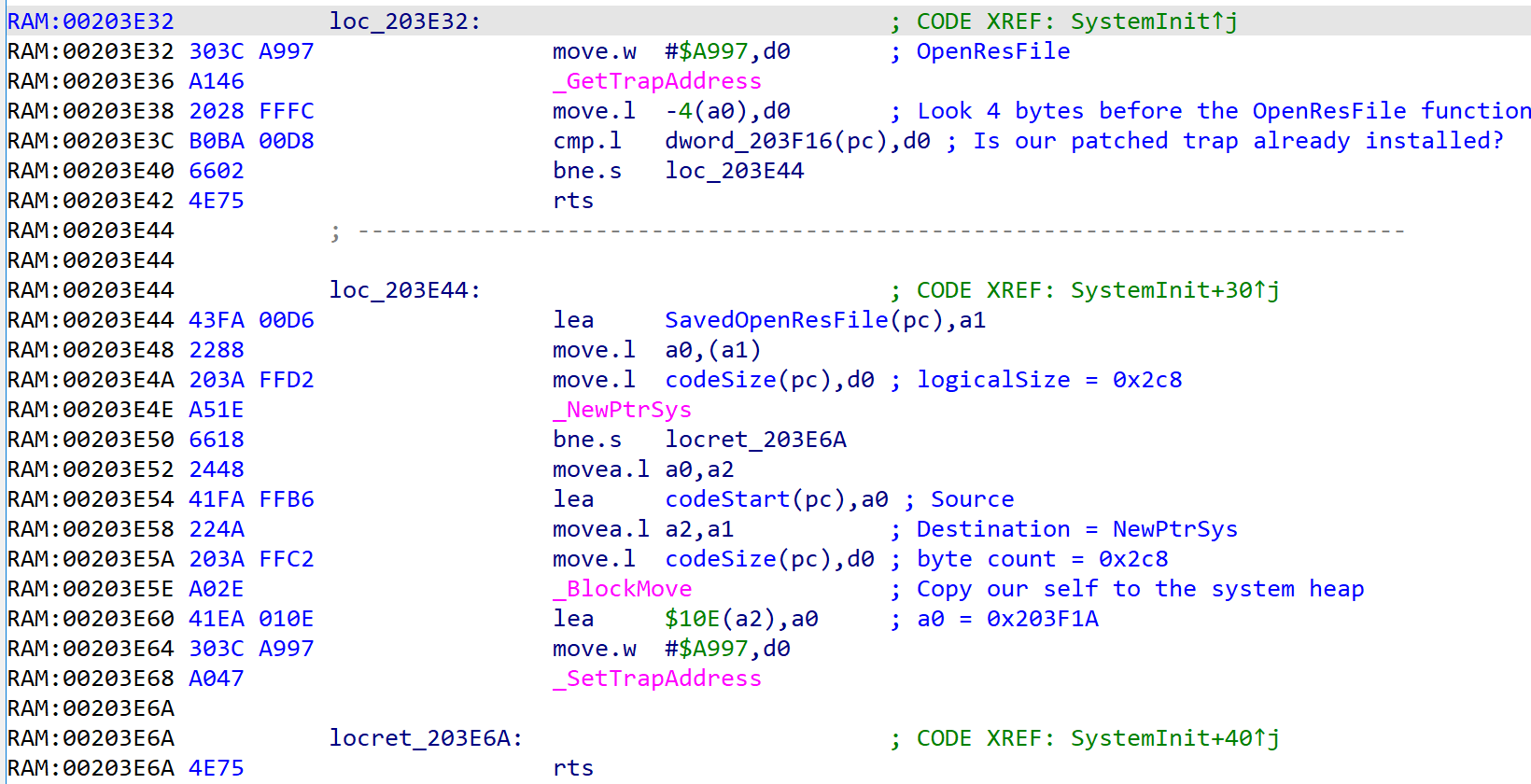Click opcode bytes A146
The image size is (1531, 784).
click(217, 81)
